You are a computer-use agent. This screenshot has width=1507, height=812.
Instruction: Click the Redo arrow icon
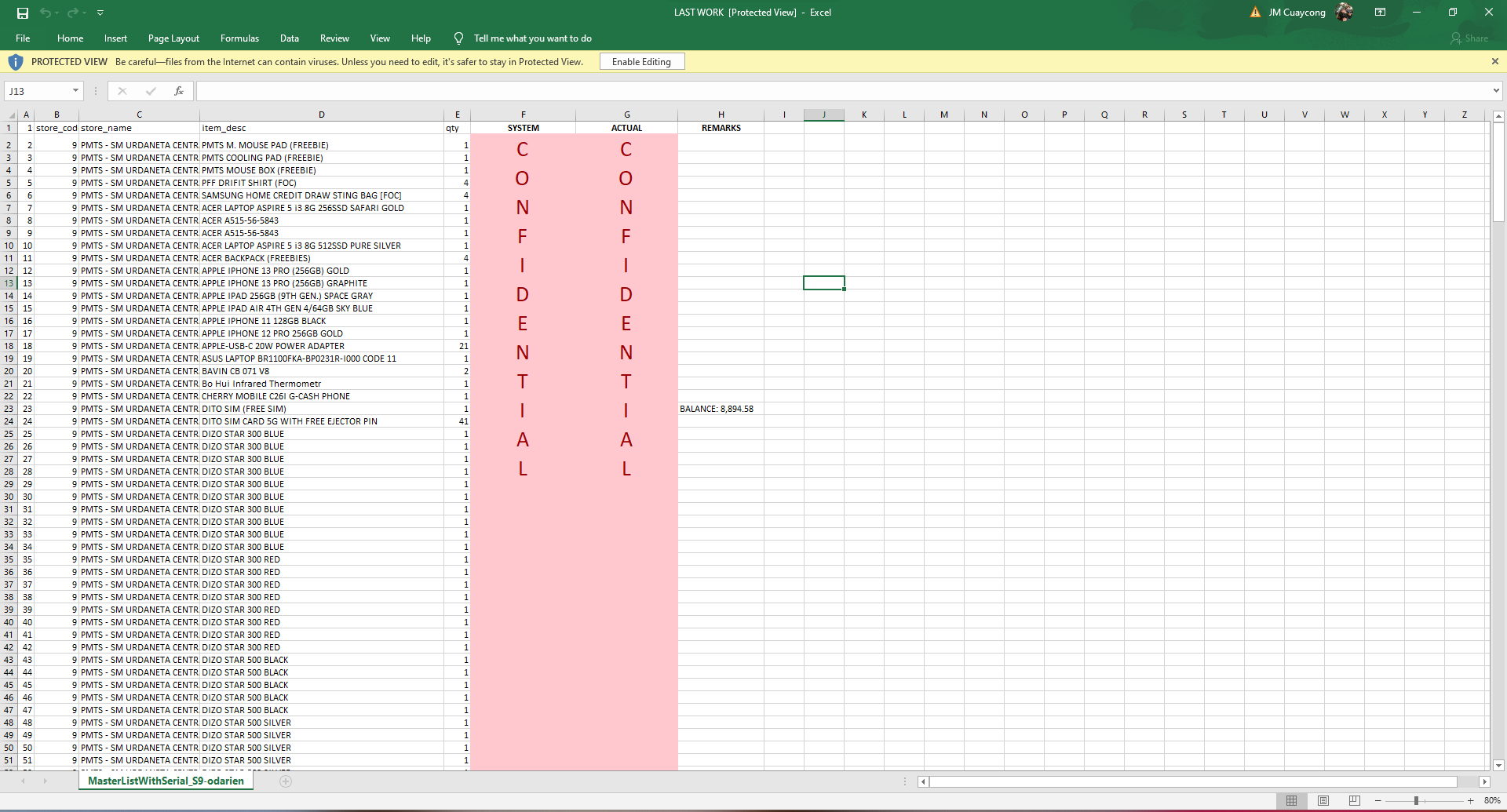[x=72, y=13]
